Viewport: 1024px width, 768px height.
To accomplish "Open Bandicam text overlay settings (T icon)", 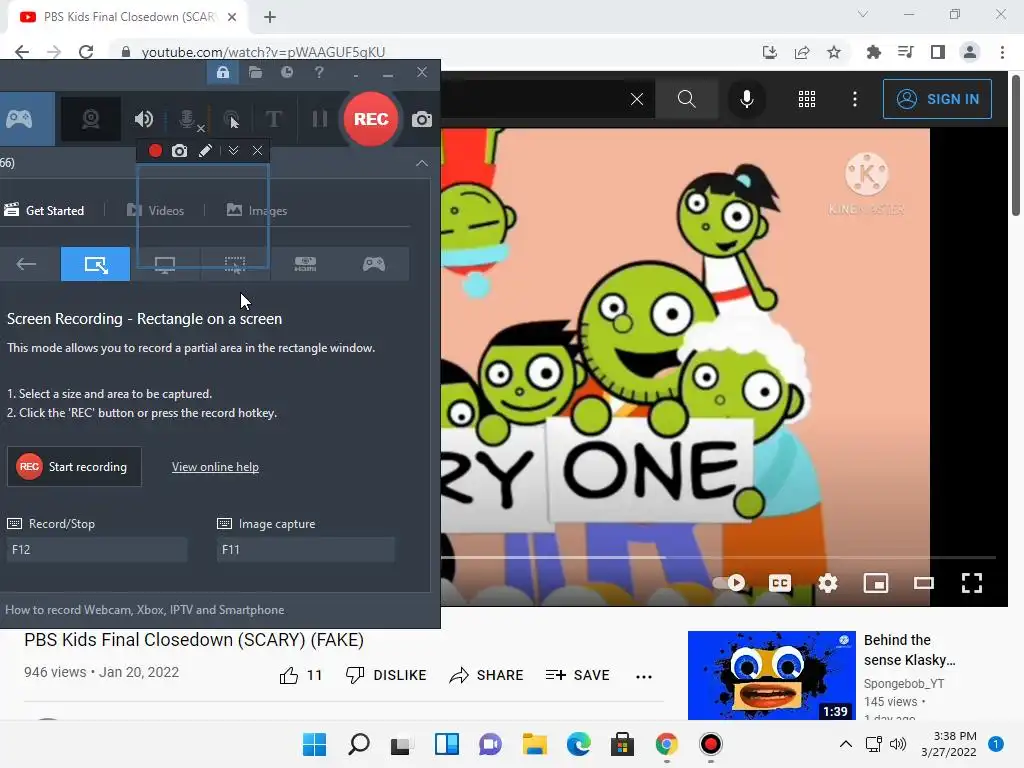I will pos(273,119).
